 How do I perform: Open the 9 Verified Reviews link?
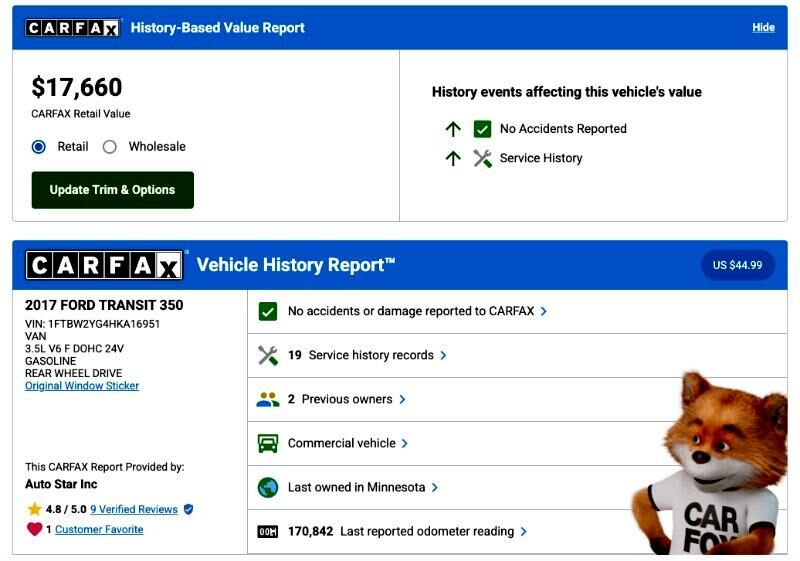pos(133,509)
